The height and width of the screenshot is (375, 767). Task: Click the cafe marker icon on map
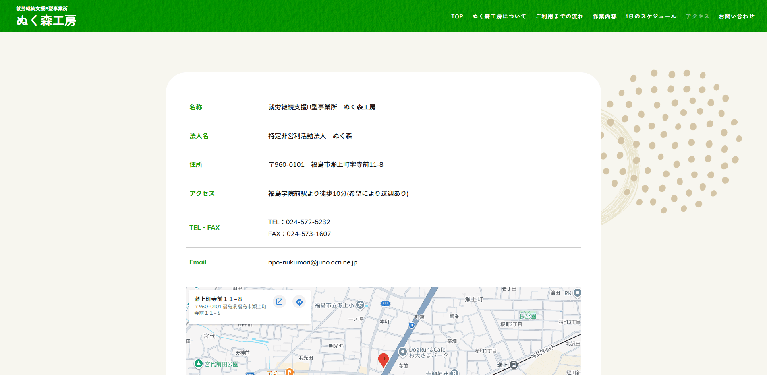click(403, 352)
